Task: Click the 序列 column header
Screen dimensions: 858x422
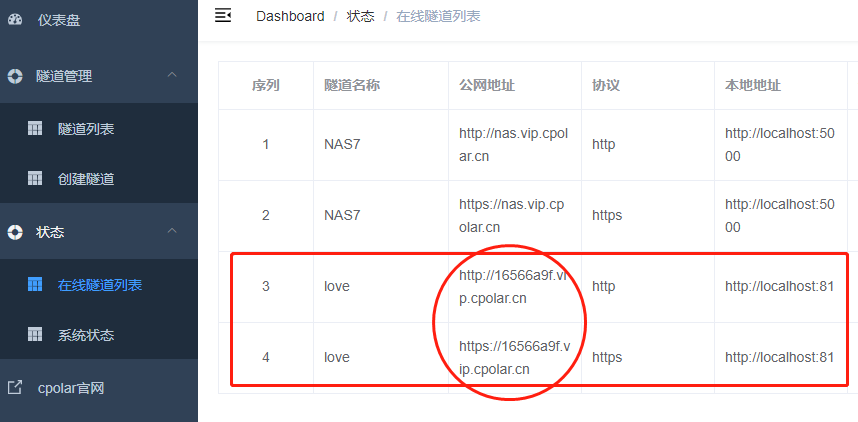Action: pos(266,85)
